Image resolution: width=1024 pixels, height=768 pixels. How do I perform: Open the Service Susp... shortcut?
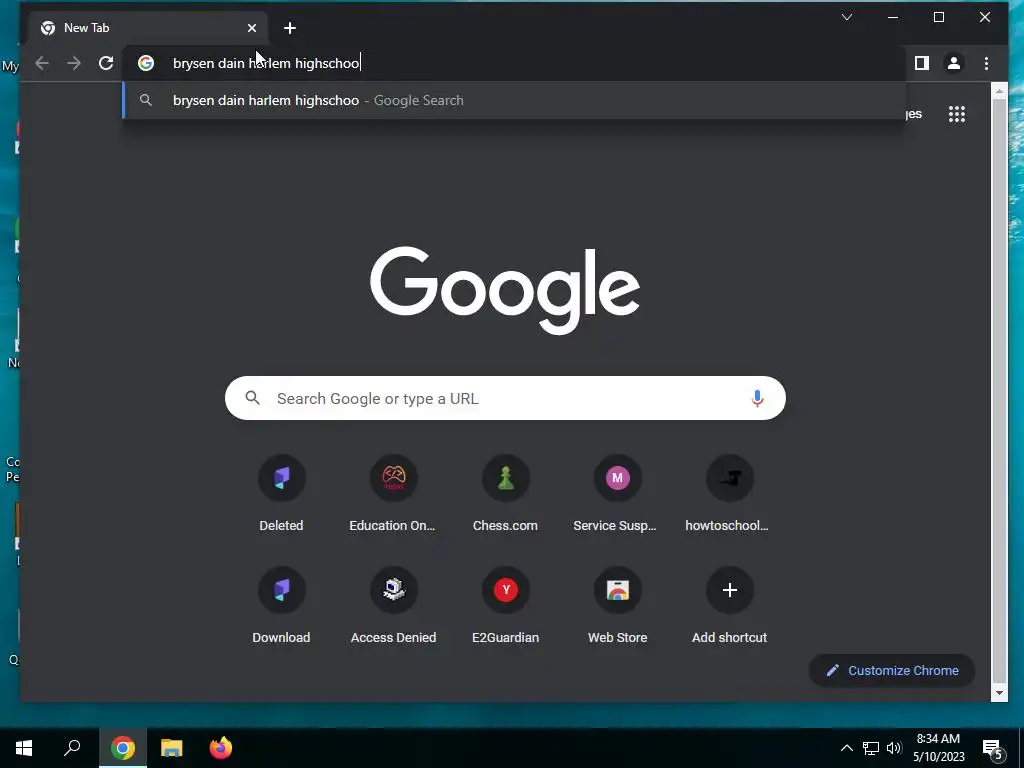617,494
